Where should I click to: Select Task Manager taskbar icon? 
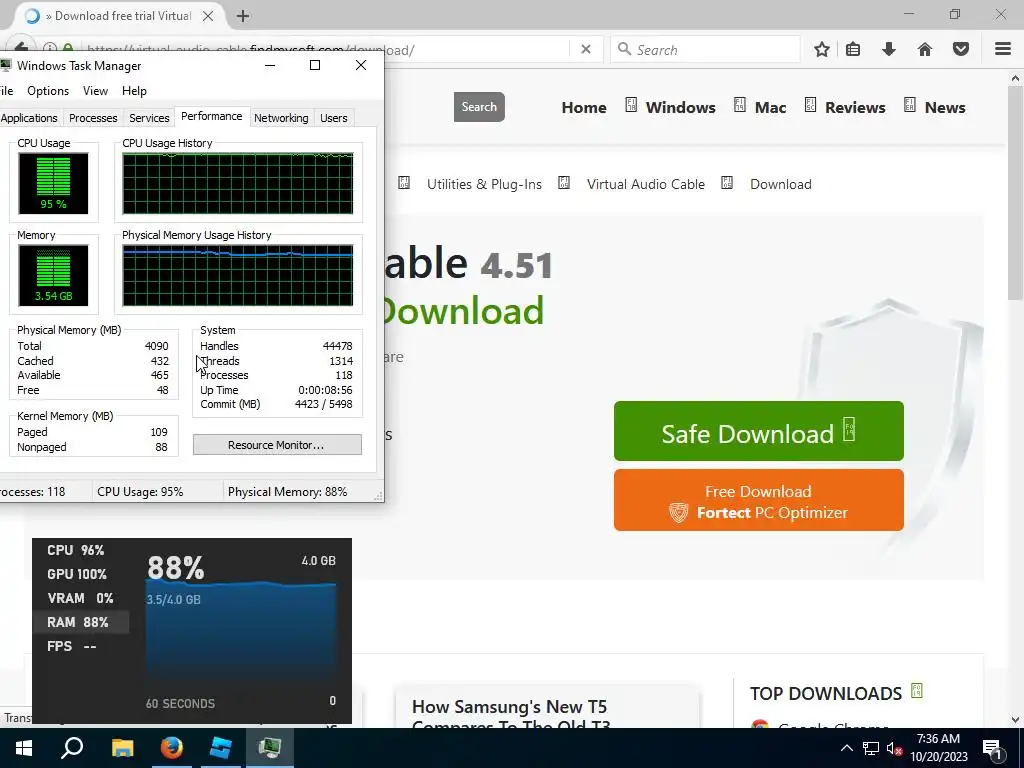point(270,748)
